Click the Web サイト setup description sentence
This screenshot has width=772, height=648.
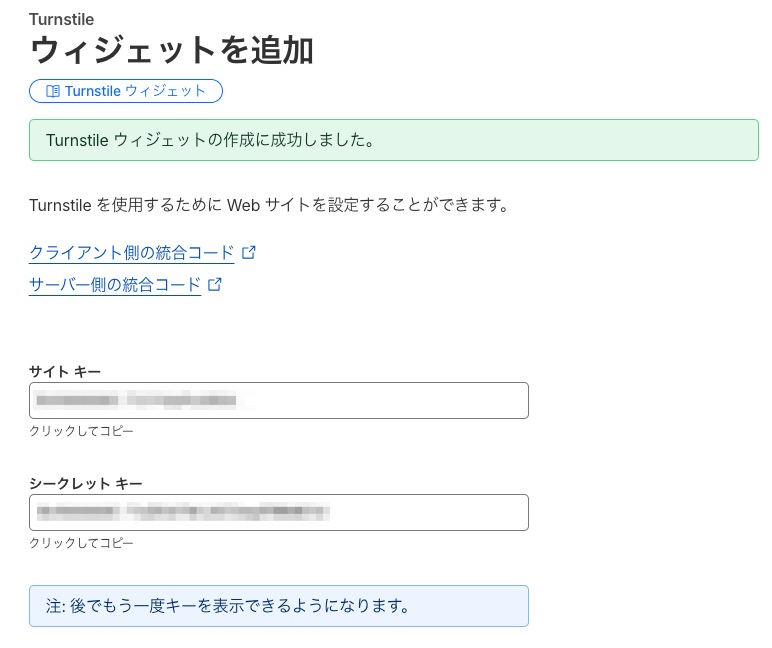269,206
